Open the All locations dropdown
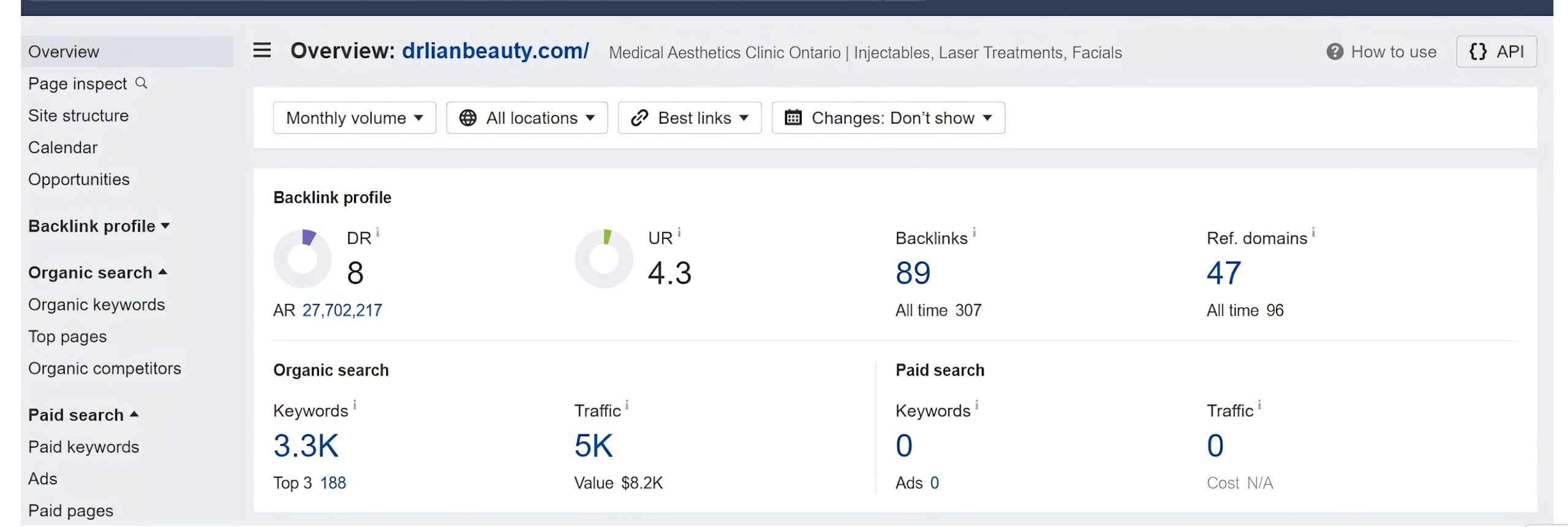This screenshot has width=1568, height=527. click(x=527, y=118)
